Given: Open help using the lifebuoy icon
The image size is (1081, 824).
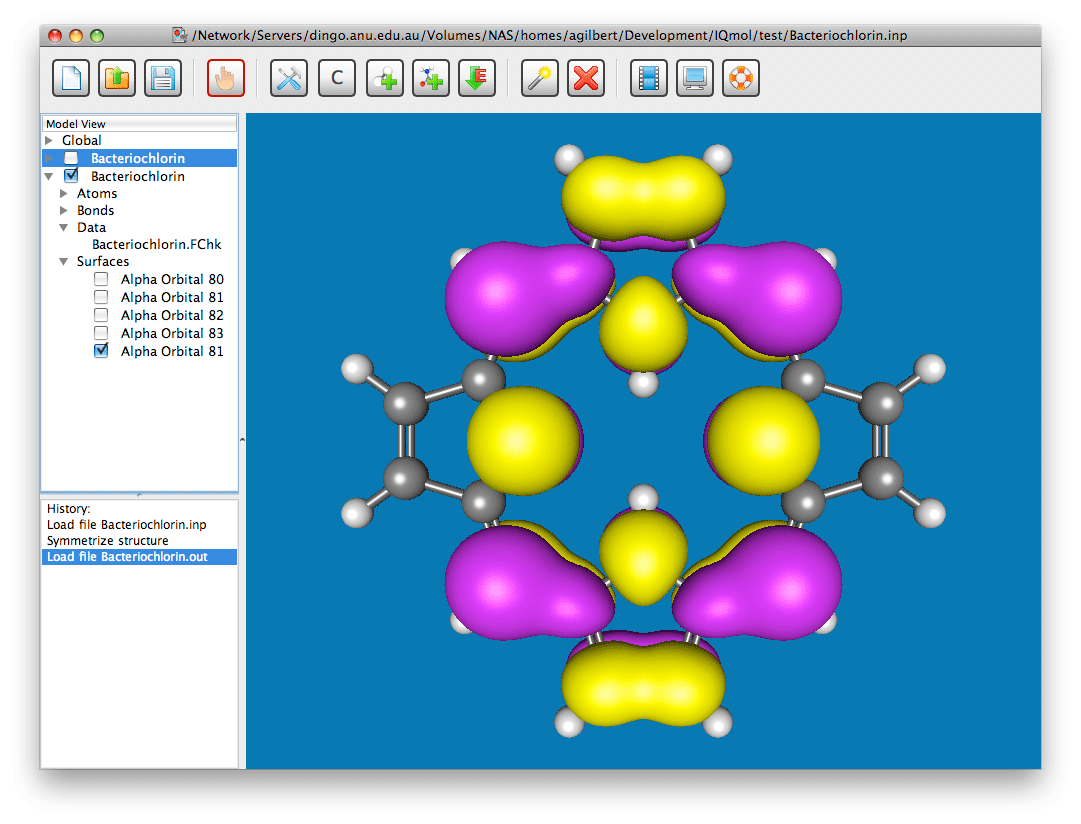Looking at the screenshot, I should tap(741, 78).
